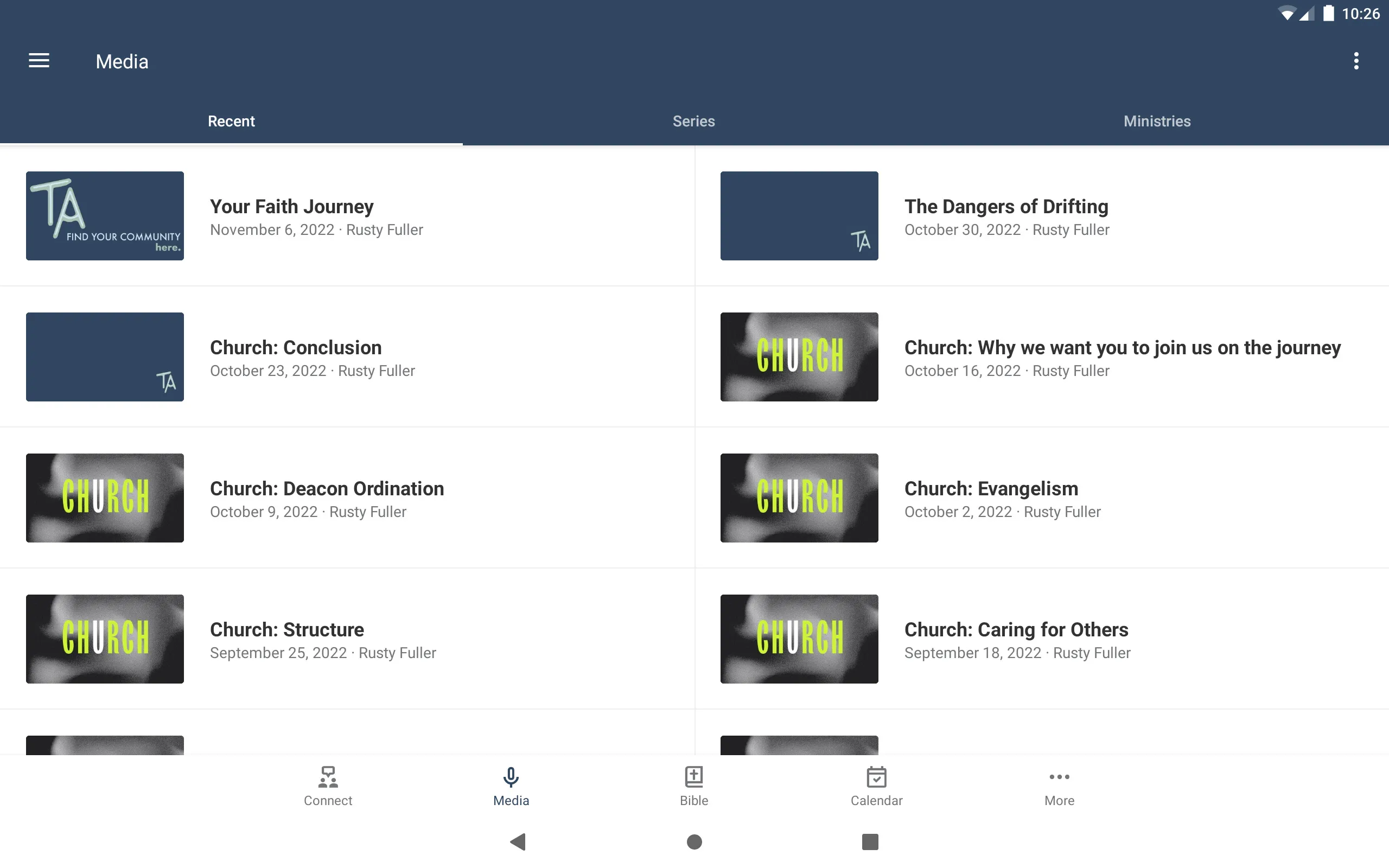
Task: Select Church Conclusion sermon thumbnail
Action: coord(105,356)
